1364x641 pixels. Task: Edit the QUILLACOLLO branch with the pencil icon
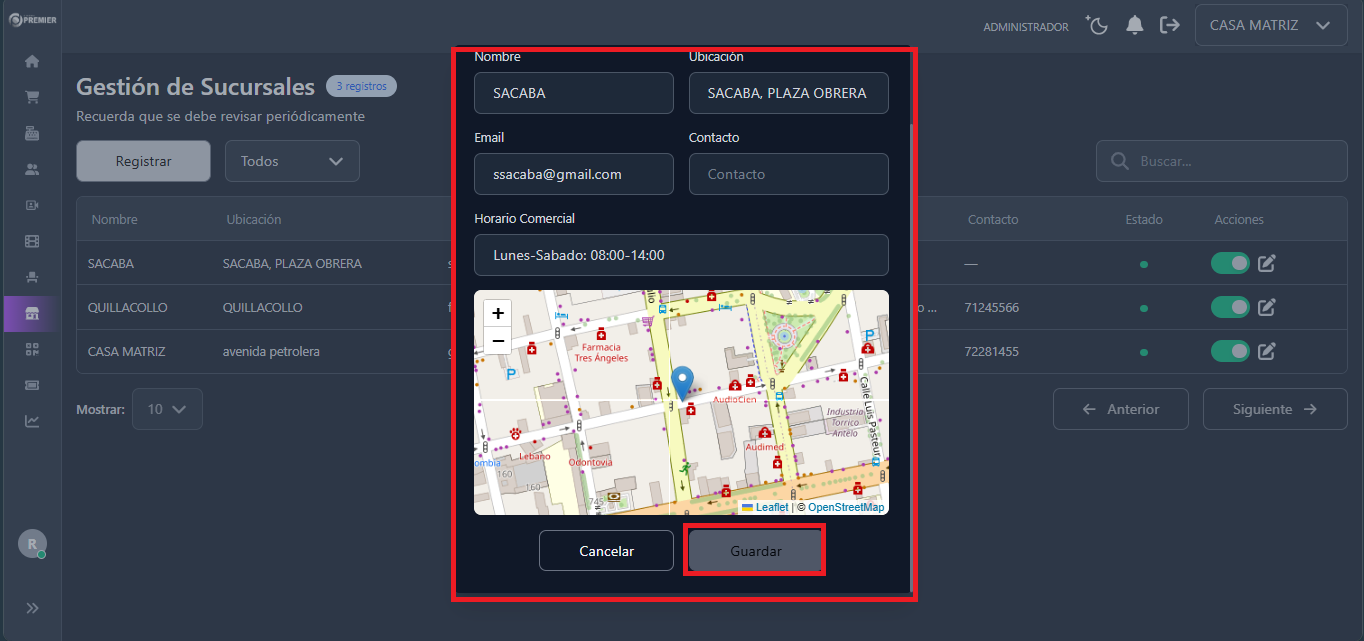1266,307
